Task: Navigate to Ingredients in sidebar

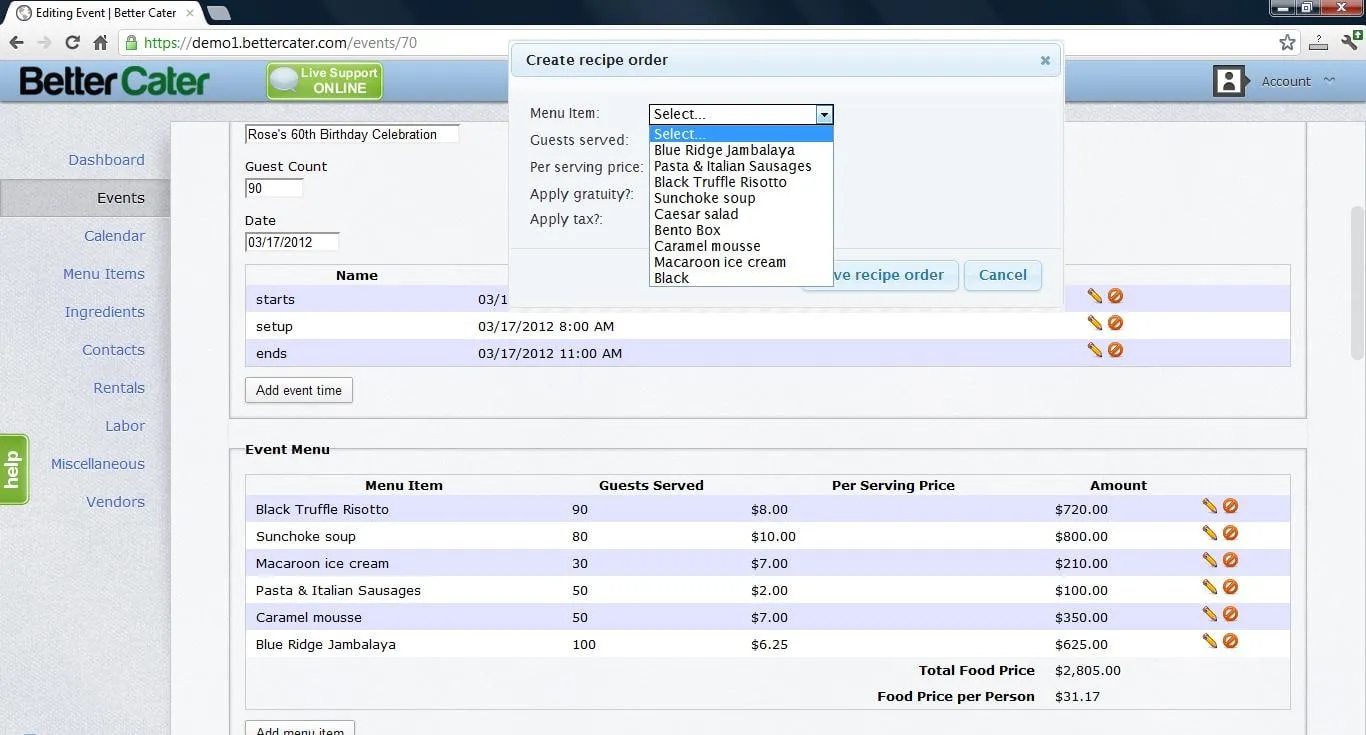Action: coord(104,312)
